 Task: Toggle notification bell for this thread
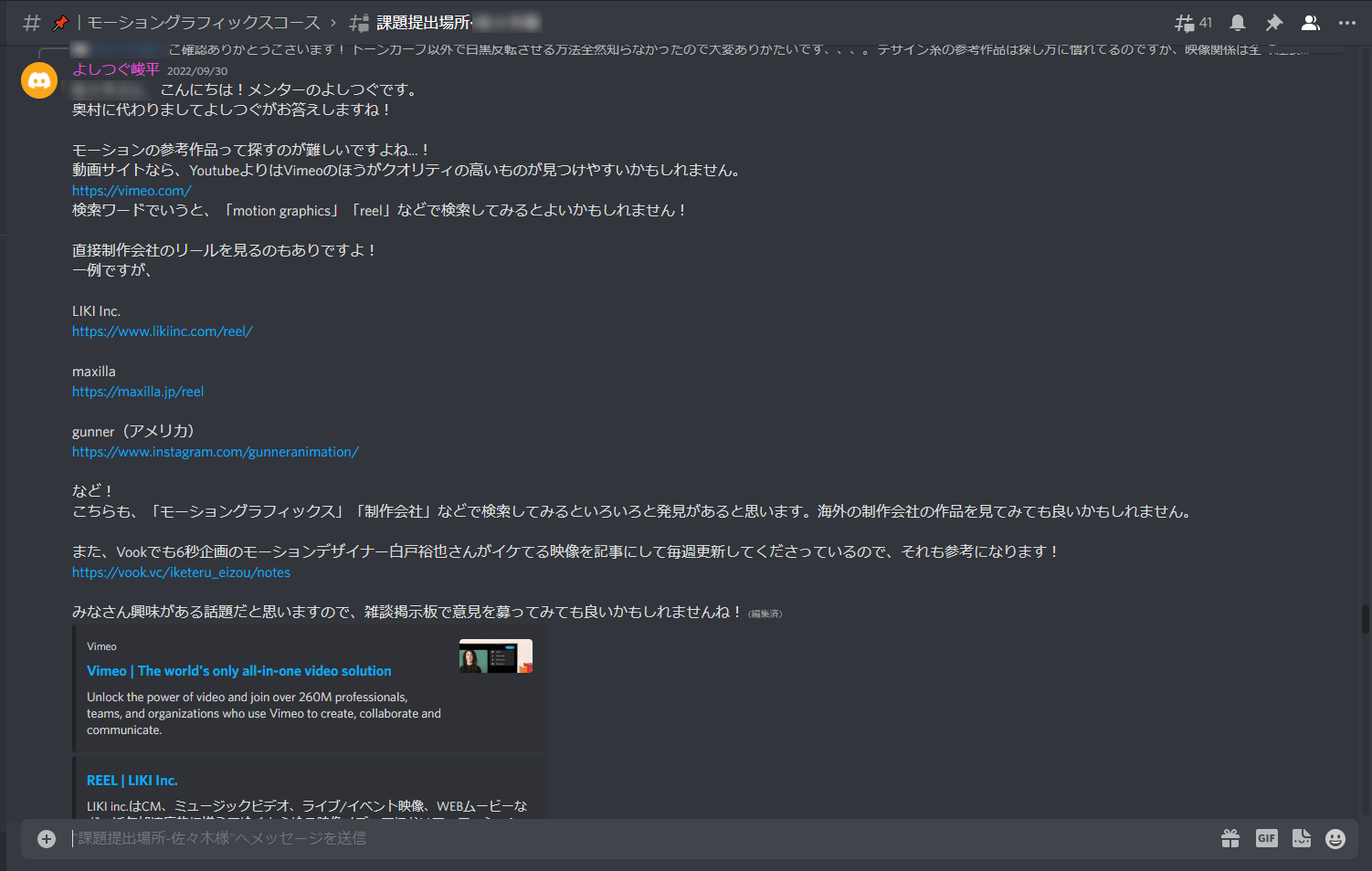pyautogui.click(x=1238, y=23)
